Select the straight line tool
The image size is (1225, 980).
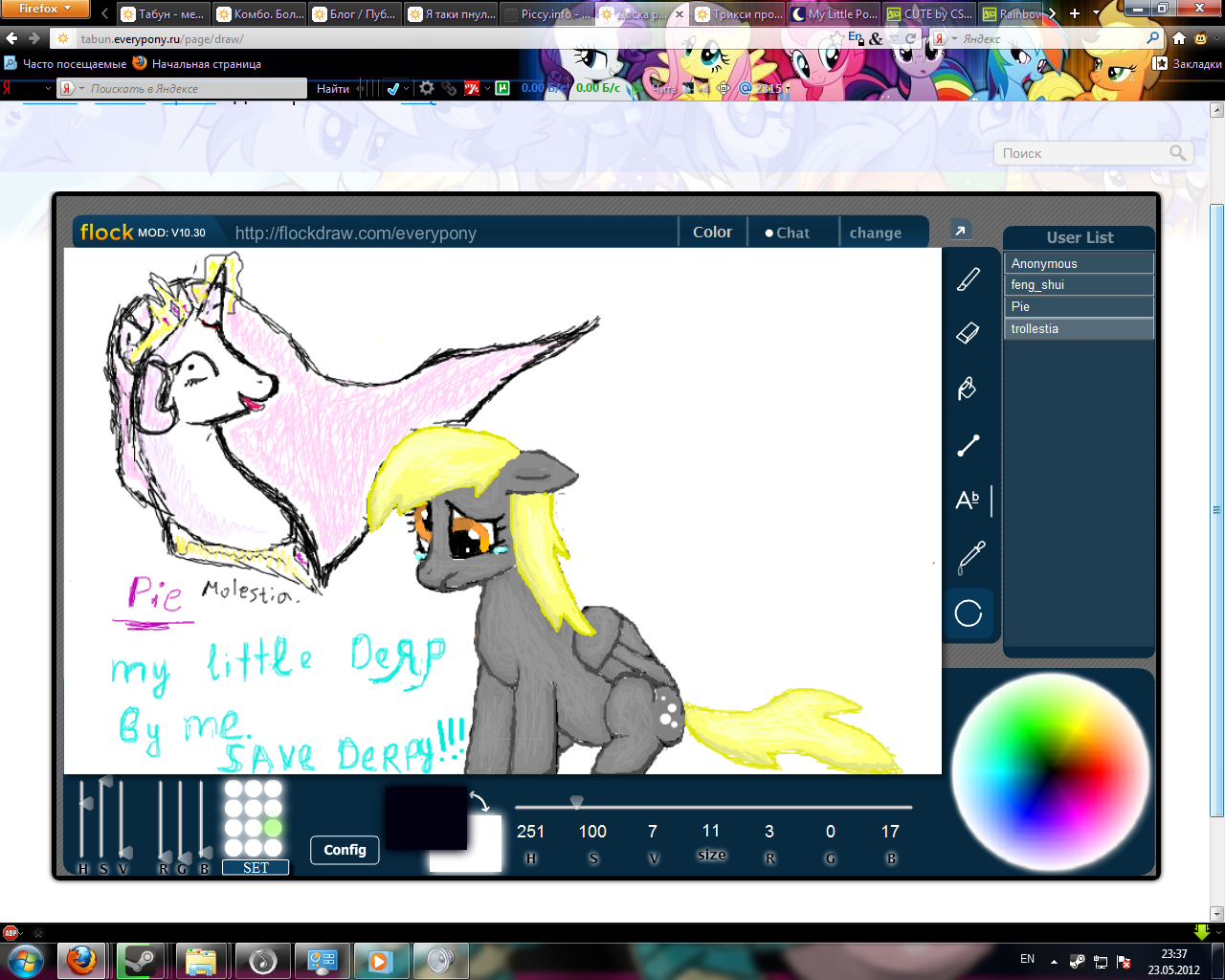969,445
